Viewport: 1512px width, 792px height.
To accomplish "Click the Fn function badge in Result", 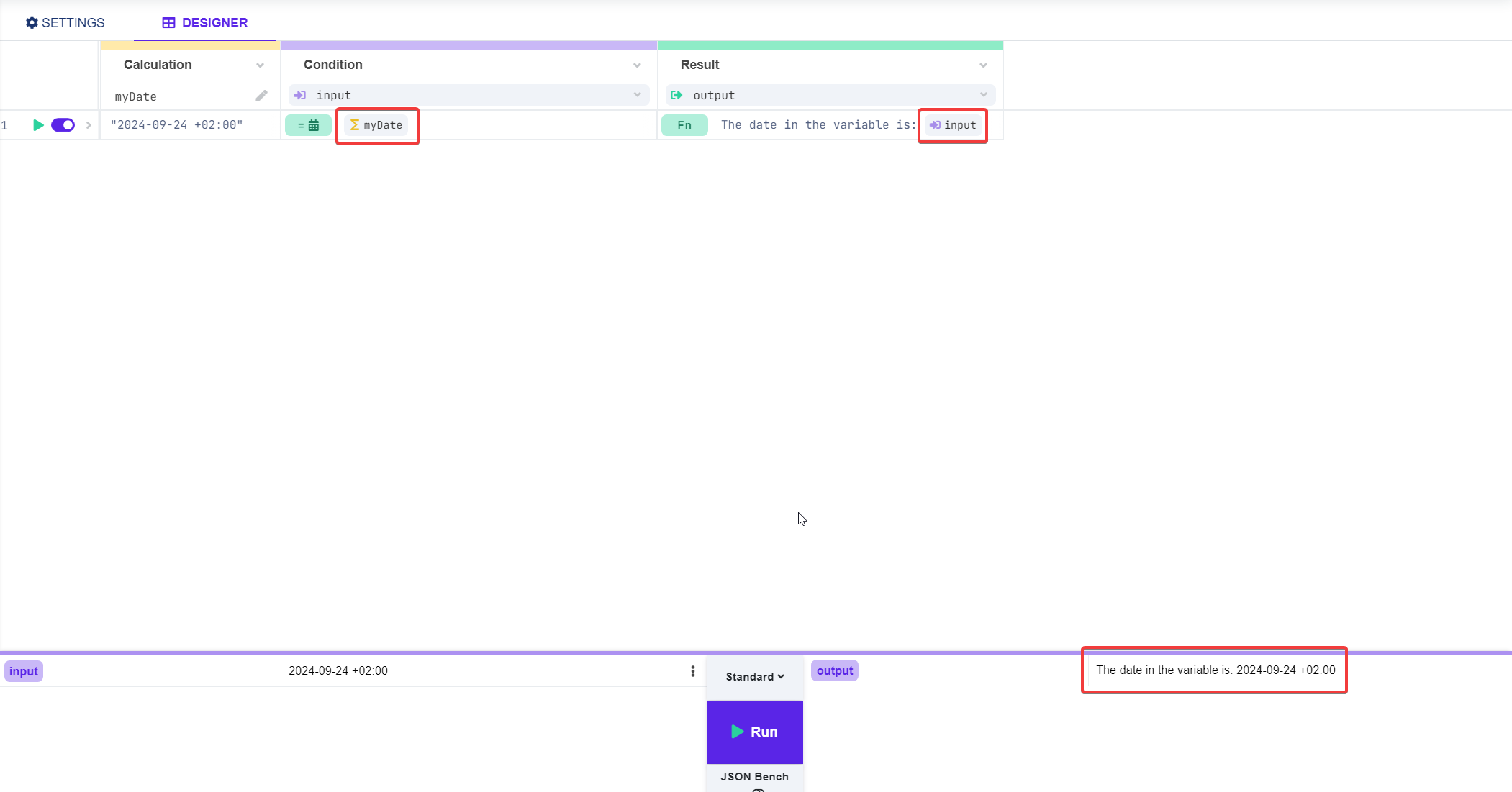I will 684,125.
